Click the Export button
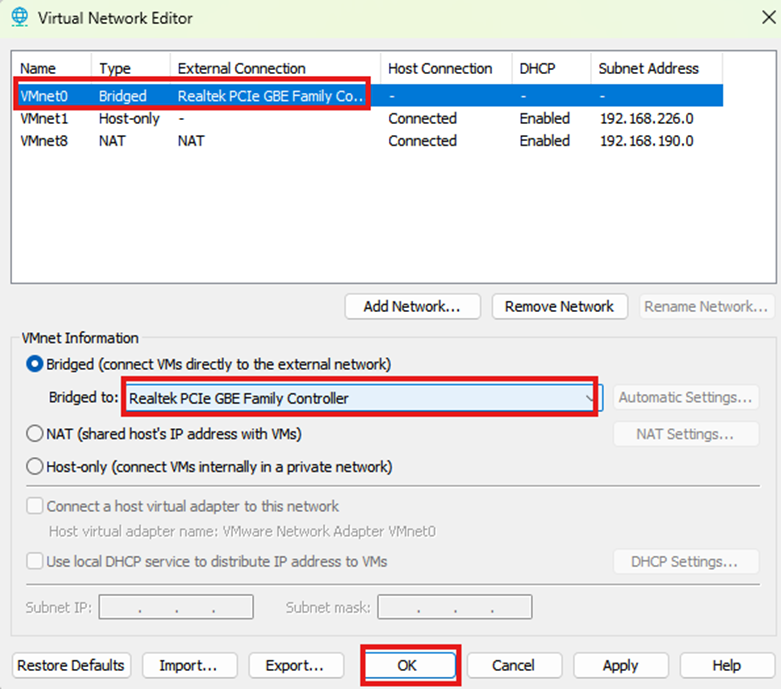 click(296, 666)
